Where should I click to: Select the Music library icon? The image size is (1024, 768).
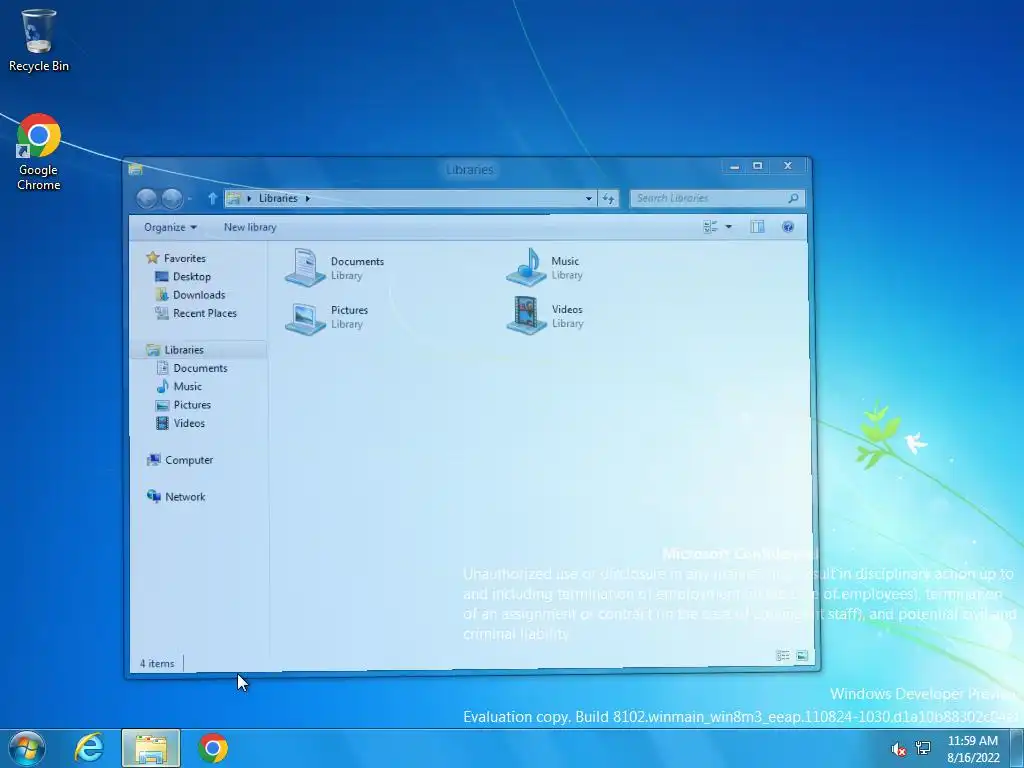526,267
